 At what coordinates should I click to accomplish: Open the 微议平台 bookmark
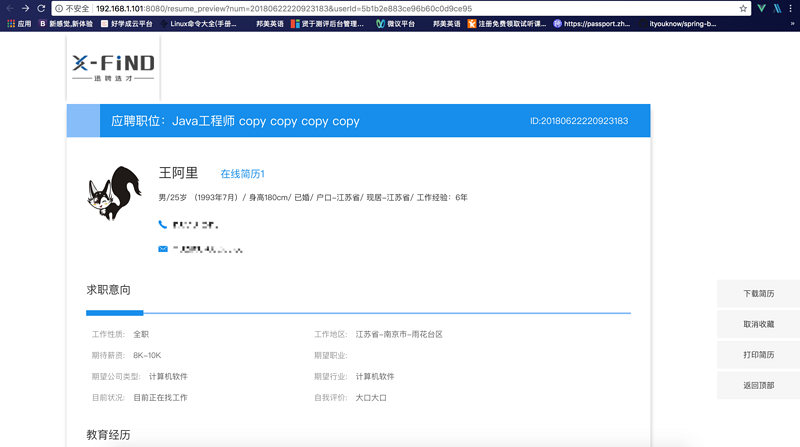point(395,23)
